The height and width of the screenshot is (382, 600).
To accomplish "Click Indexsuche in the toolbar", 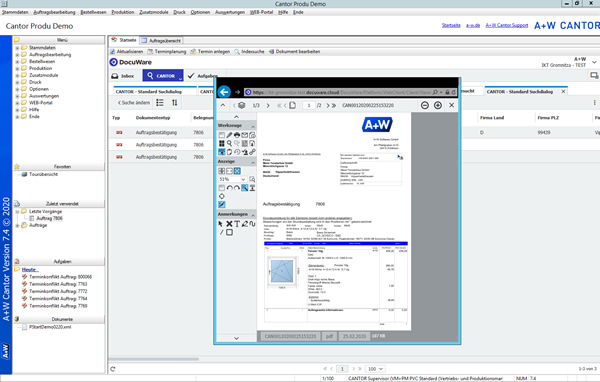I will [x=249, y=52].
